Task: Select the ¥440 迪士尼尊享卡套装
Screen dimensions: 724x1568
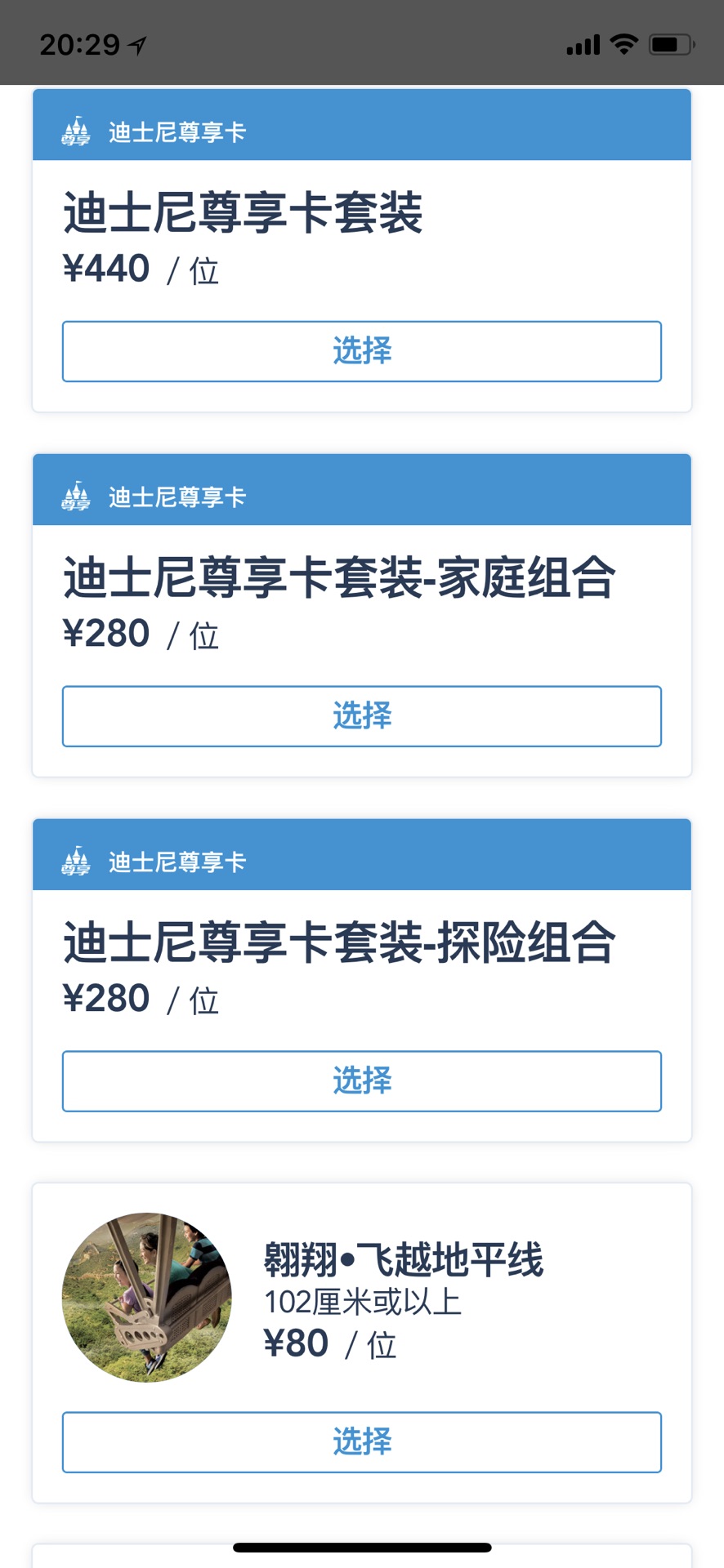Action: tap(362, 351)
